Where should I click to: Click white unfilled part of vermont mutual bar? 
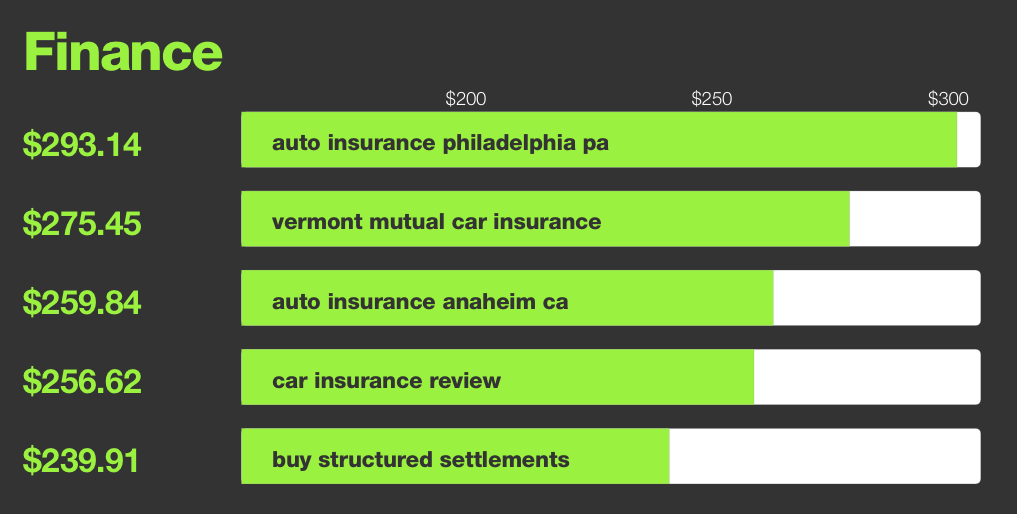pos(914,219)
